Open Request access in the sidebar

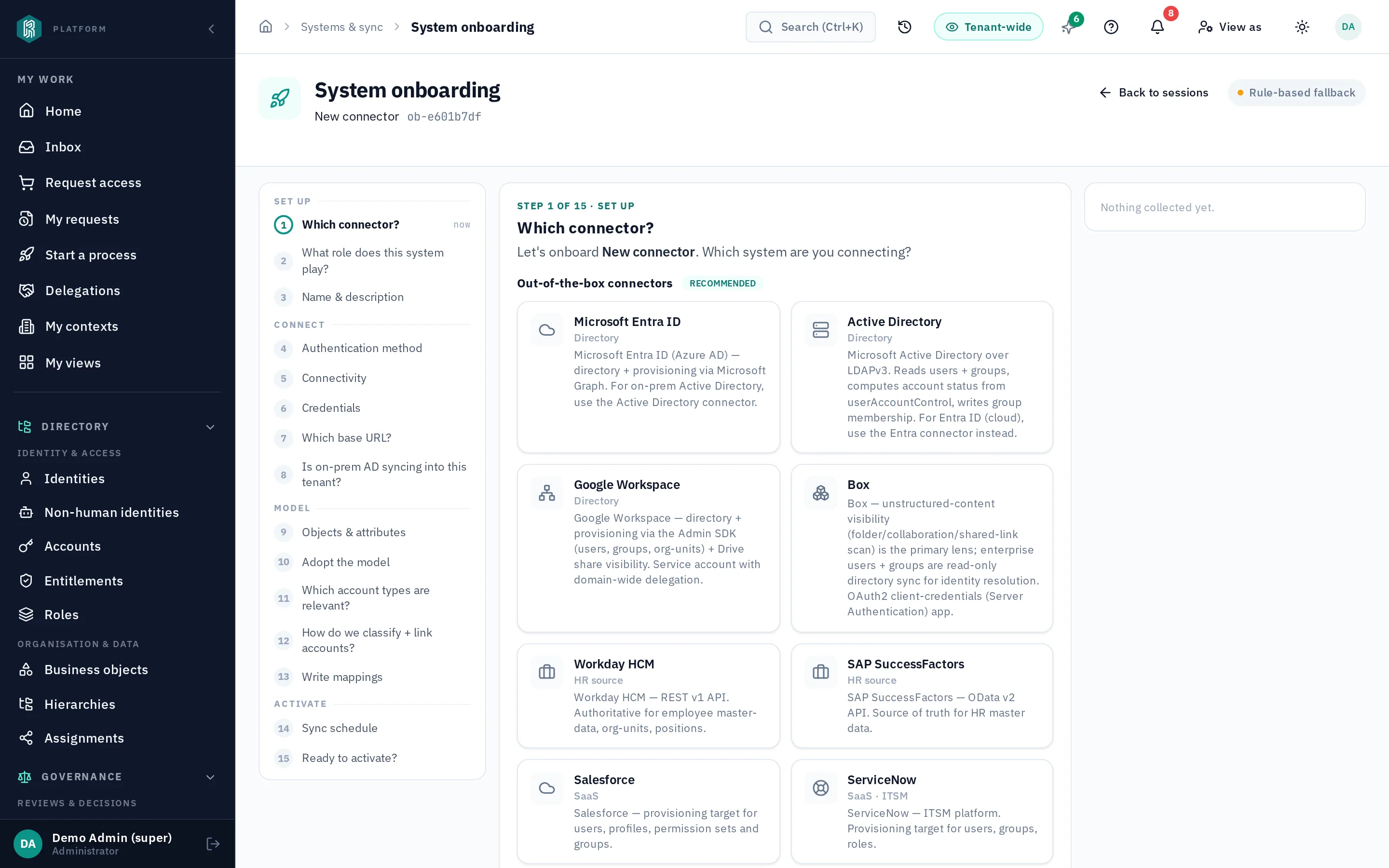[x=117, y=183]
